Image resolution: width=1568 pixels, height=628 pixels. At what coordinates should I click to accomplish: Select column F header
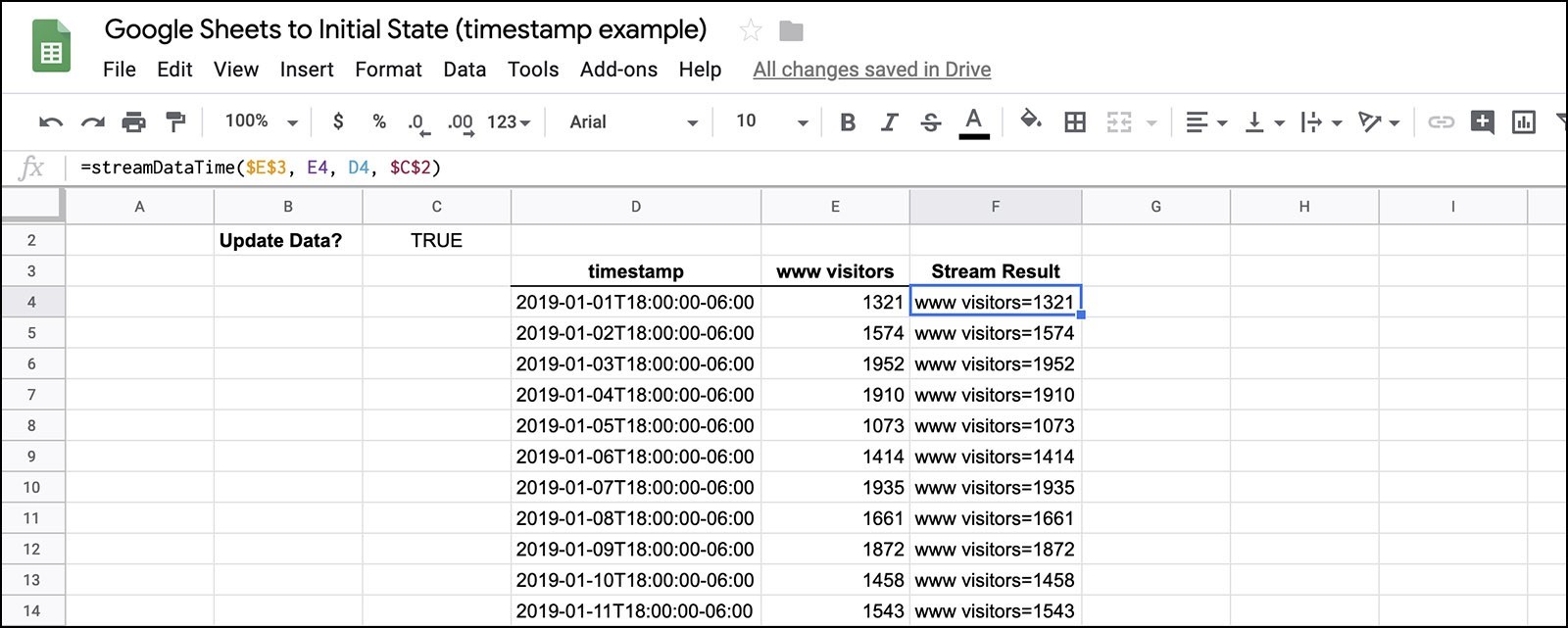[x=996, y=207]
